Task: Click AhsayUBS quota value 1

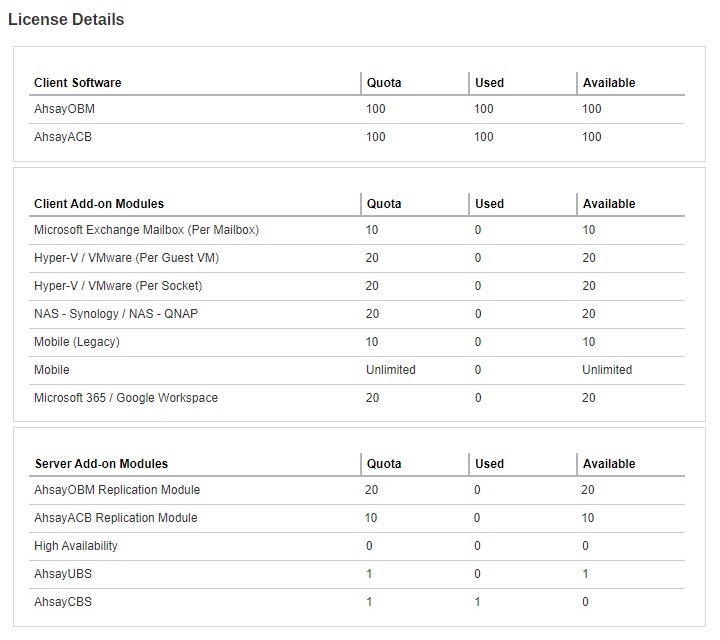Action: 369,574
